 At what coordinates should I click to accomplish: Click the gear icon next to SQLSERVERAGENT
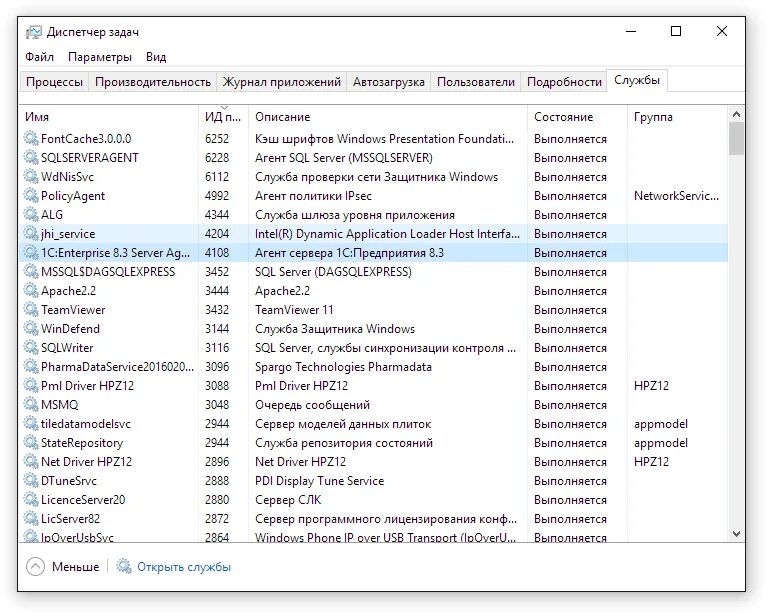(31, 158)
